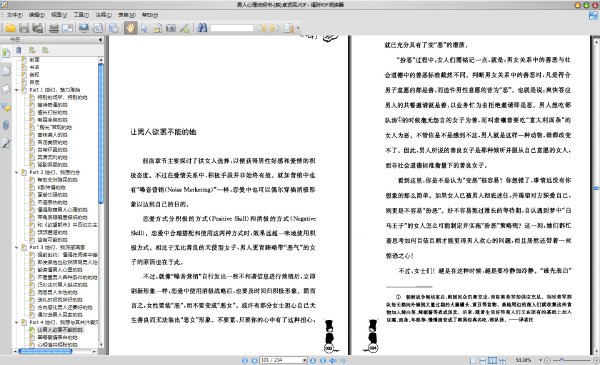Click the bookmark panel vertical scrollbar

[x=101, y=134]
